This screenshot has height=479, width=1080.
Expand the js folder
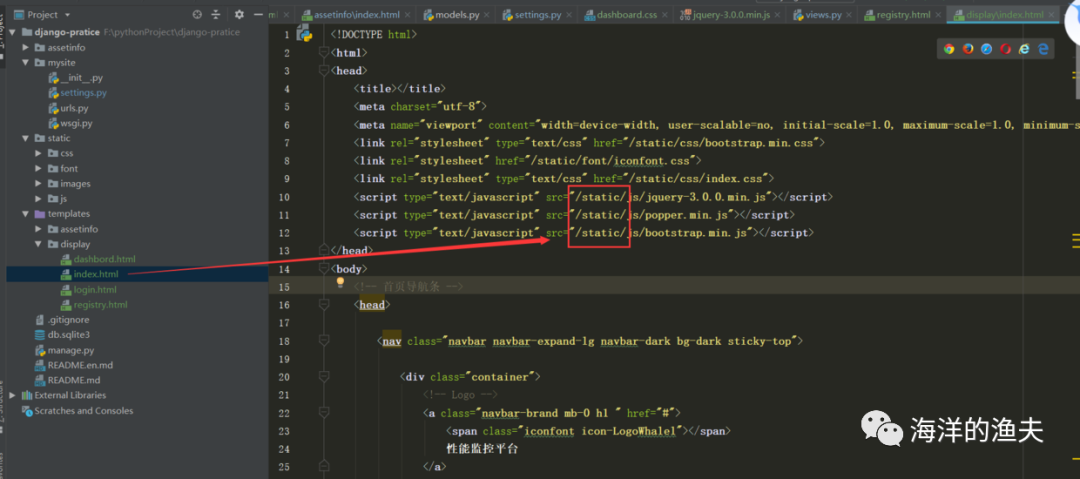coord(39,198)
